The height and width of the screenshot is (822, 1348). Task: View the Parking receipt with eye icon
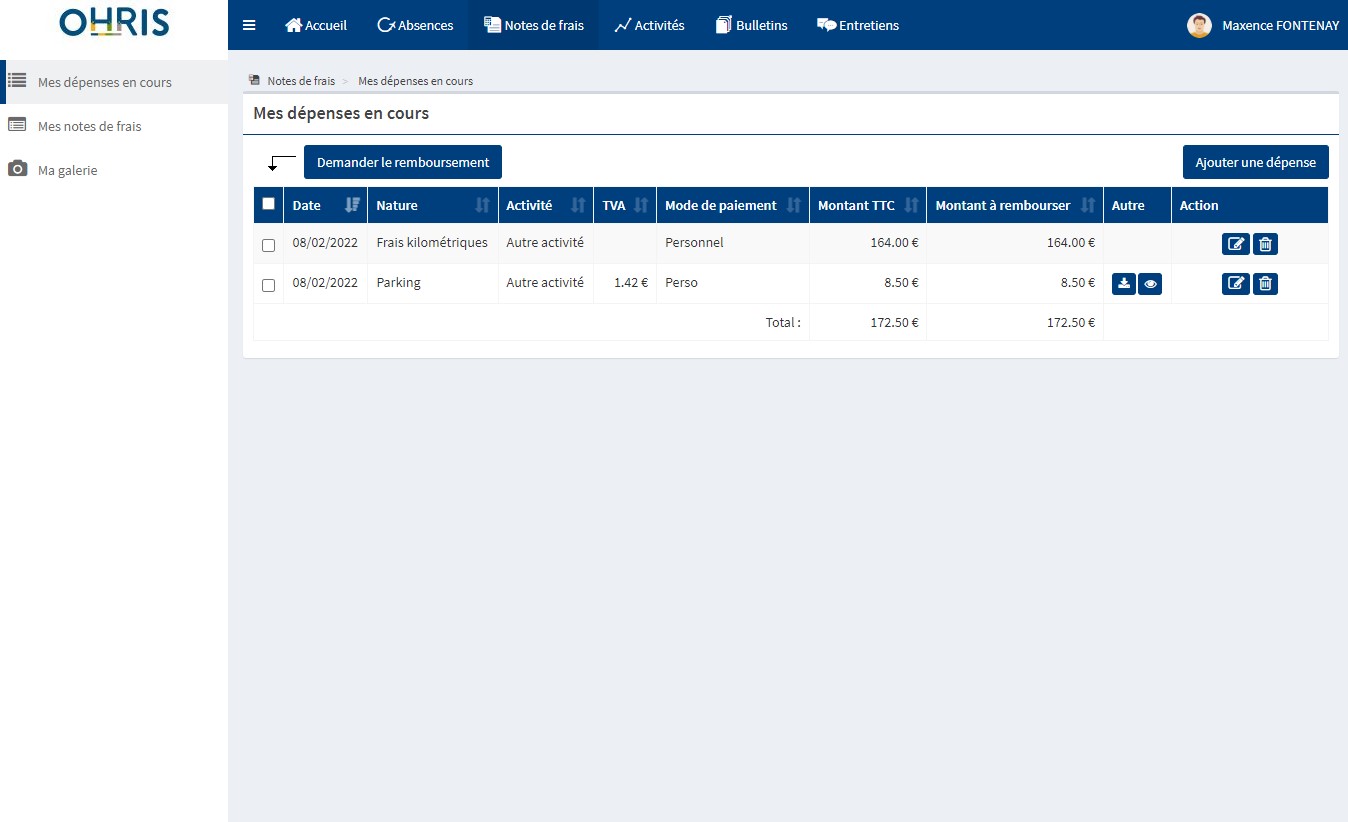click(x=1150, y=284)
